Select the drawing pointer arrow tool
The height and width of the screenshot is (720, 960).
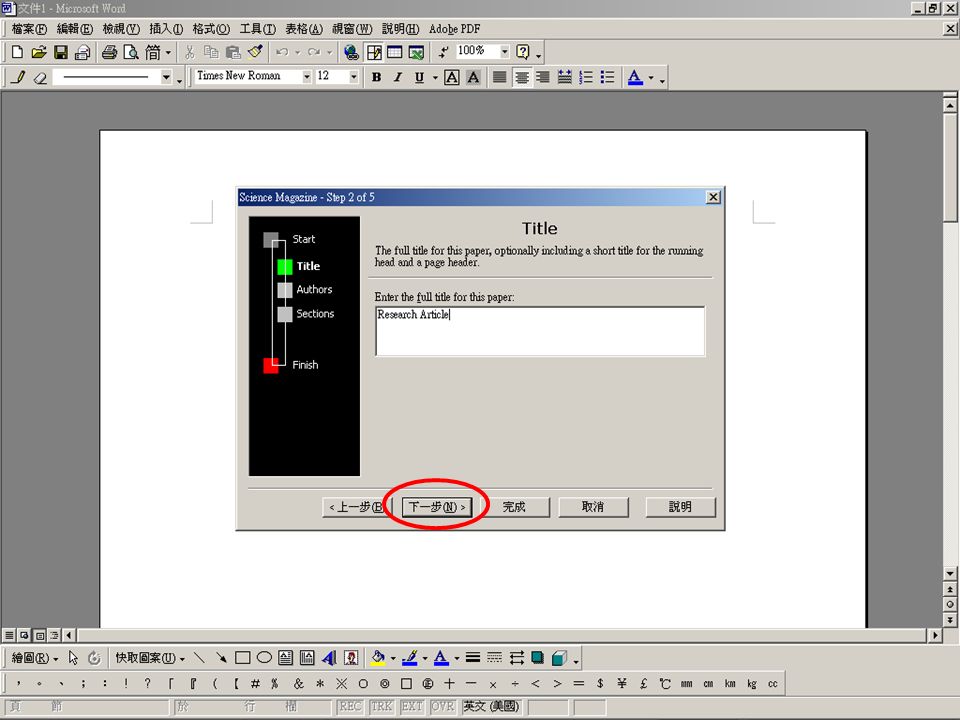point(73,658)
